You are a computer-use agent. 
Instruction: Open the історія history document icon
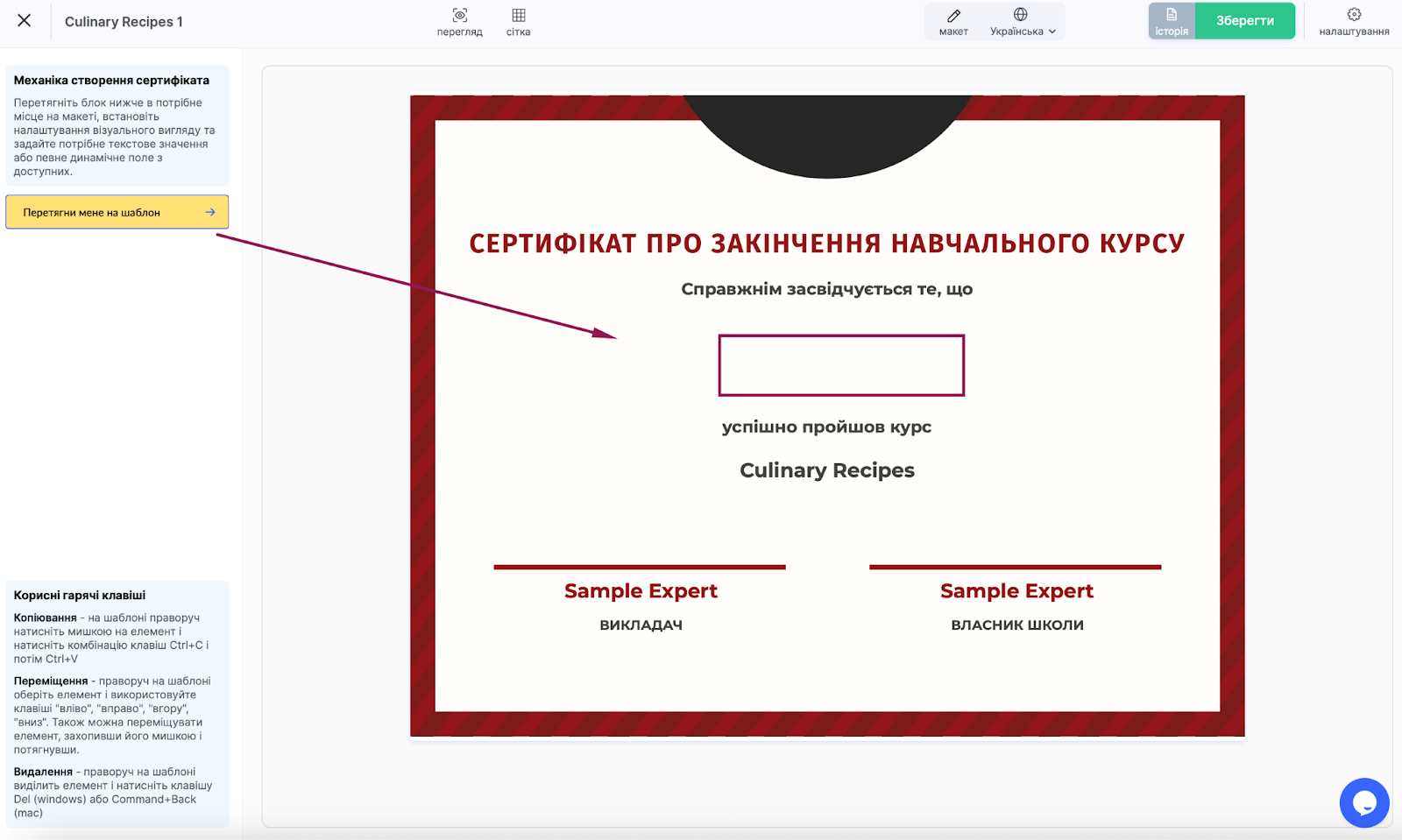click(1171, 15)
